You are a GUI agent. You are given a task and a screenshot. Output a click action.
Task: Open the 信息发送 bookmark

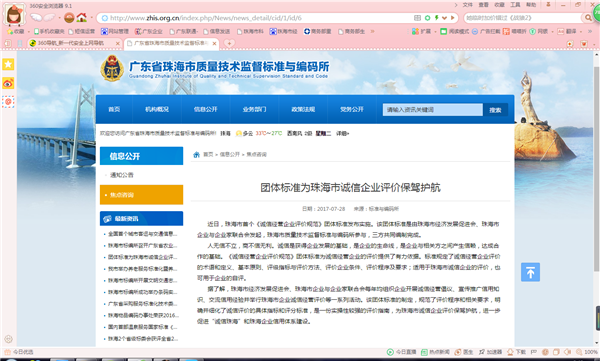(217, 31)
